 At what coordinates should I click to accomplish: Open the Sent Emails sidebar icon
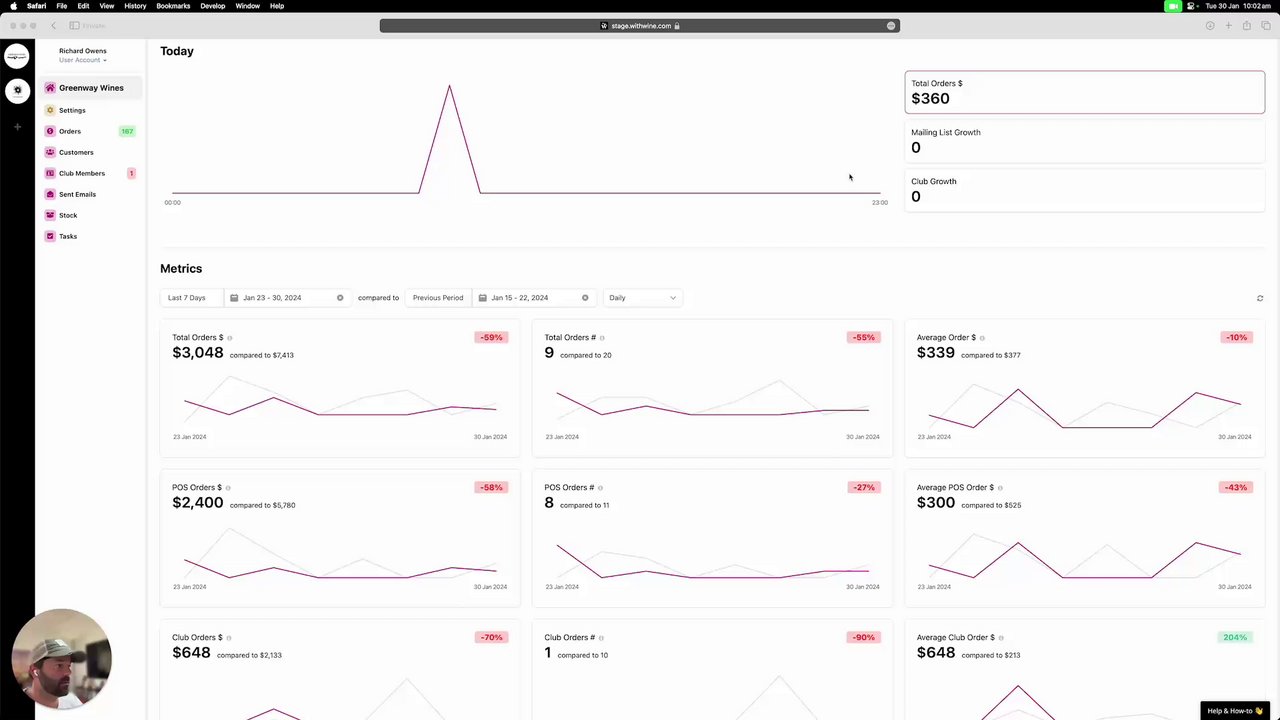pos(50,194)
